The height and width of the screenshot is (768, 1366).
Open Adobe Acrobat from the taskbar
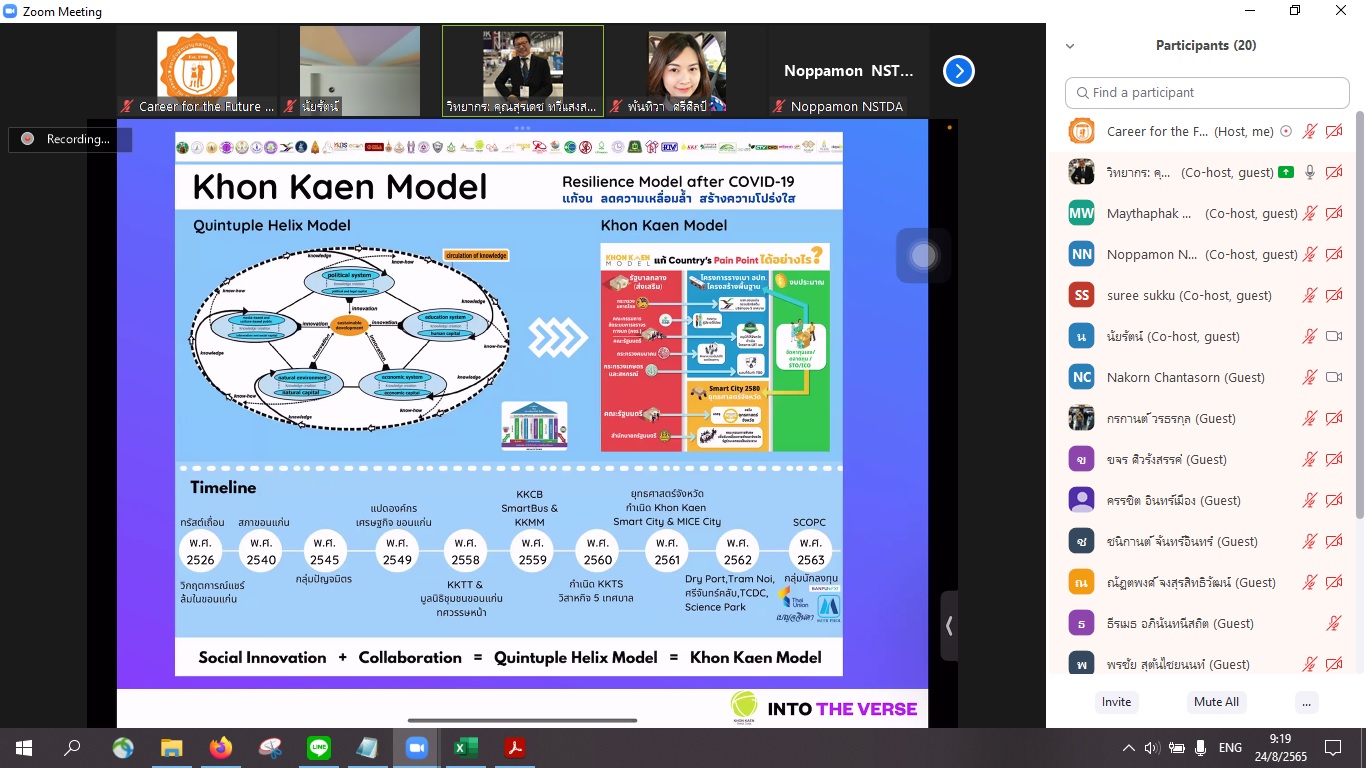point(515,747)
